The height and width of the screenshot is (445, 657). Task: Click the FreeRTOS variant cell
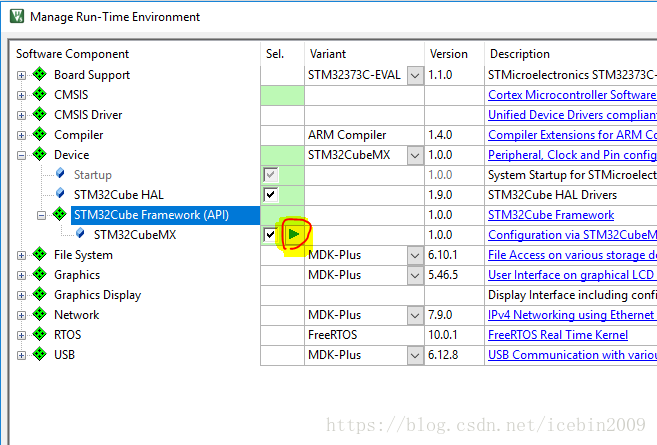pos(364,335)
